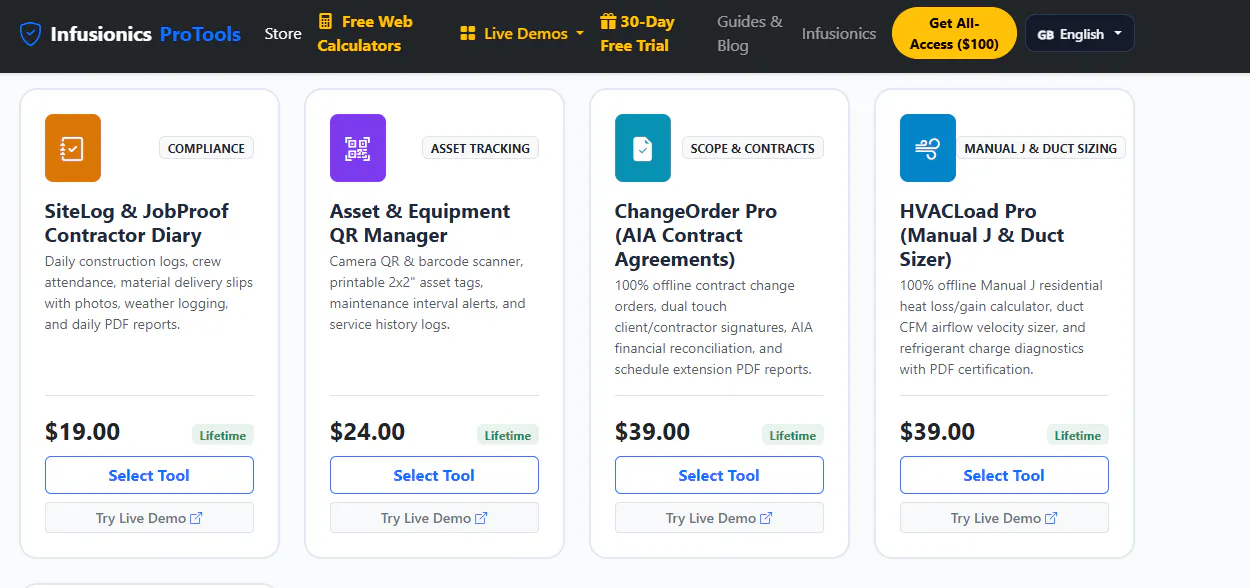Click the offline Manual J heat loss description
Image resolution: width=1250 pixels, height=588 pixels.
pos(1001,327)
